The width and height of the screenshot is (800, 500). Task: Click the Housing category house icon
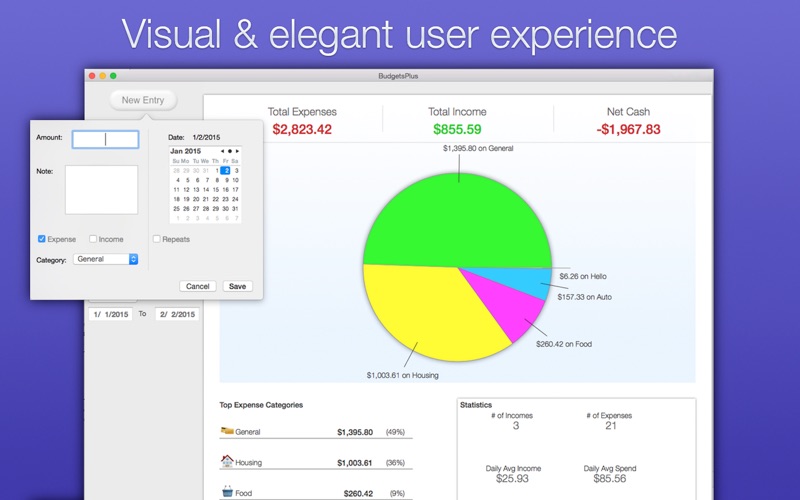tap(227, 461)
